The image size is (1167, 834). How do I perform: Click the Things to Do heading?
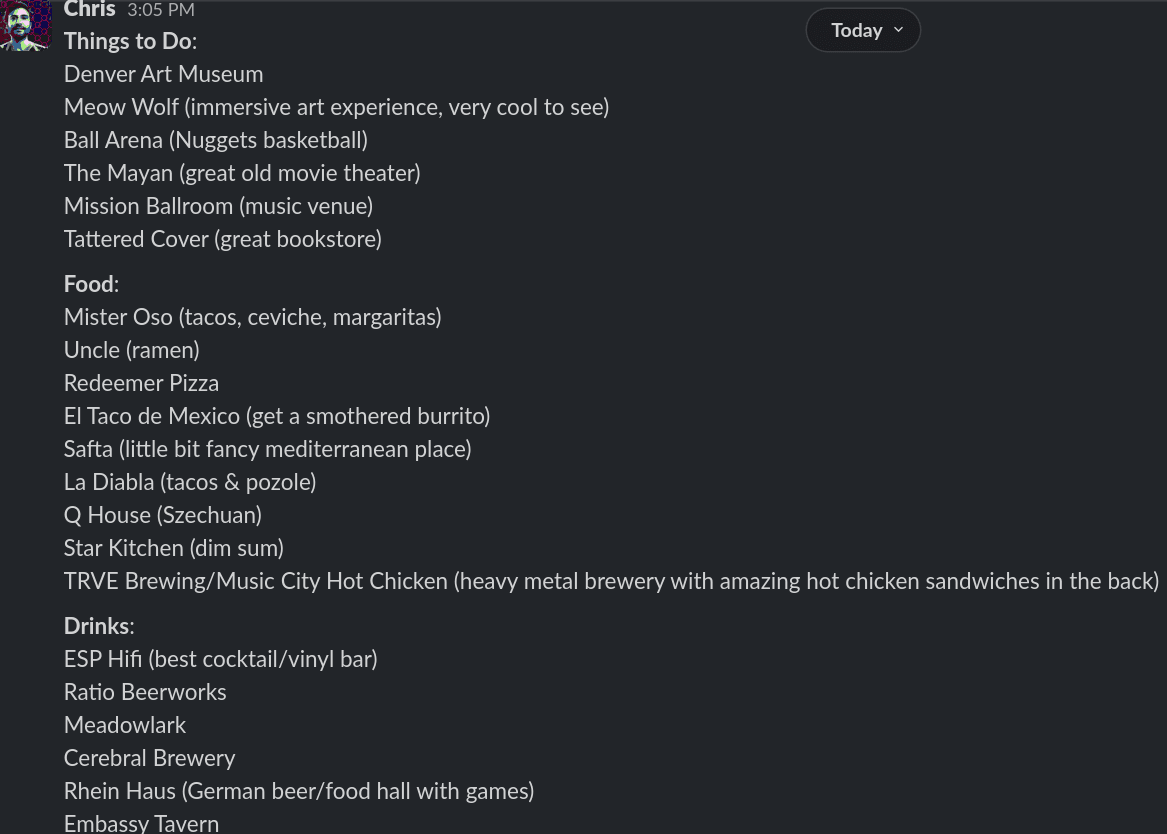coord(128,41)
